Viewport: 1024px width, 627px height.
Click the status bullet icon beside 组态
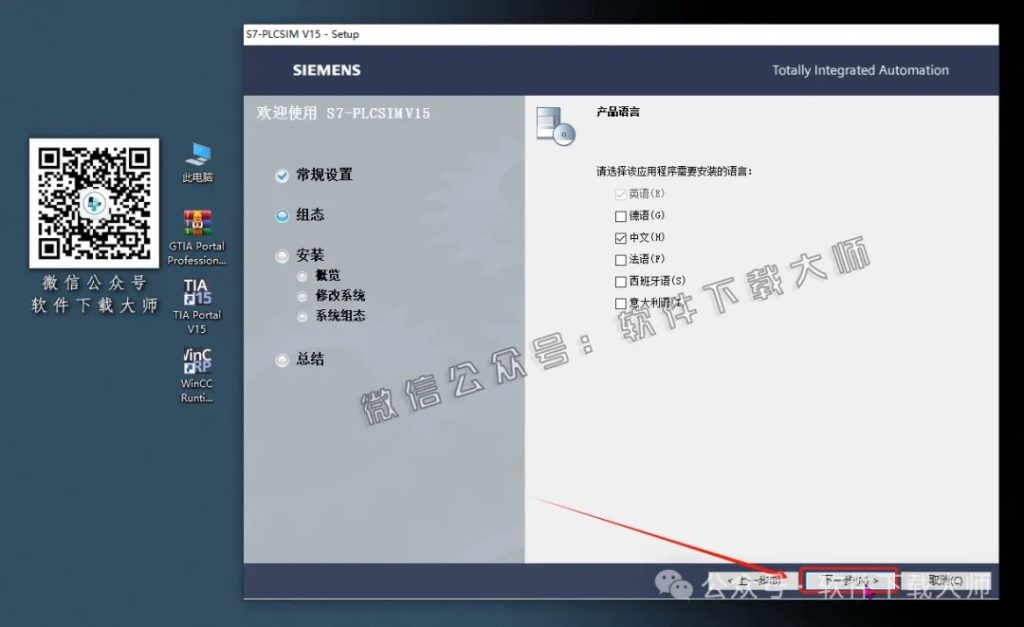282,214
